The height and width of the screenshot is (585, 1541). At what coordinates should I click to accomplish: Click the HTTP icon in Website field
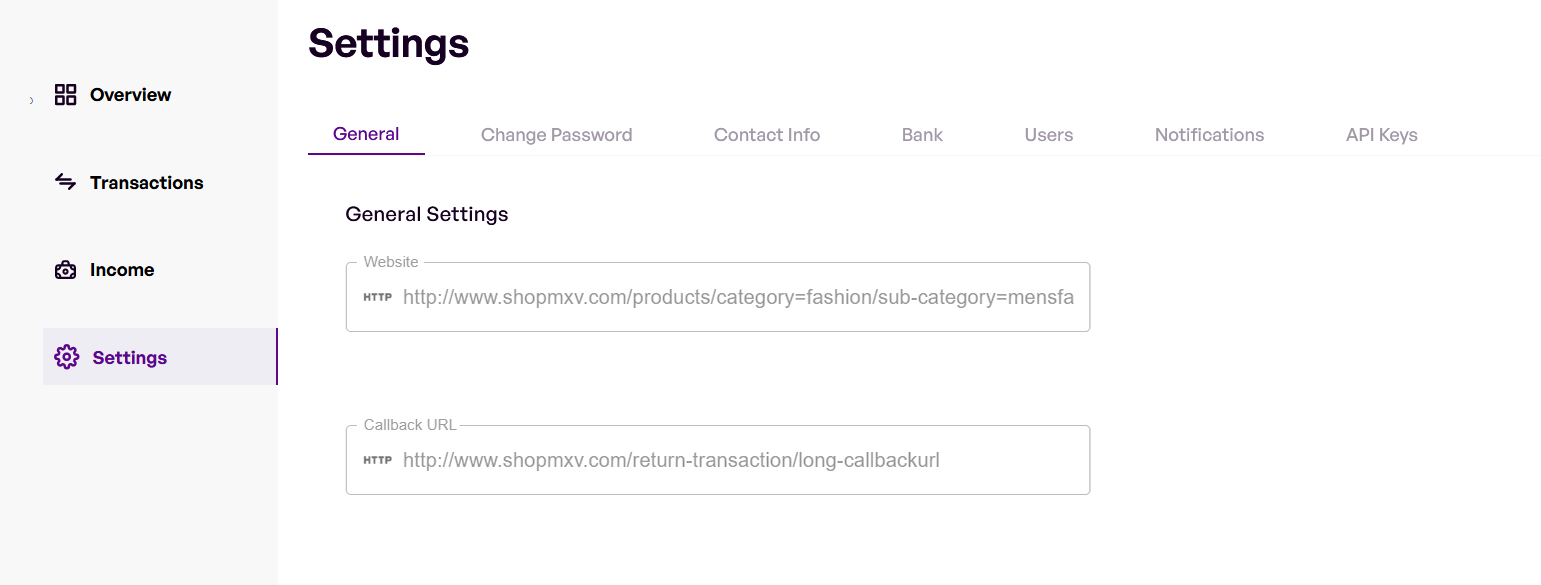[x=377, y=297]
